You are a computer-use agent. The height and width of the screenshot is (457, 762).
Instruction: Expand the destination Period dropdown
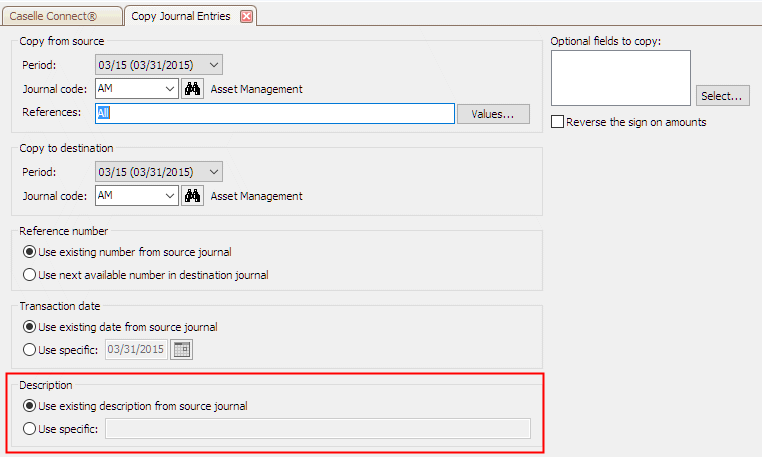click(216, 172)
